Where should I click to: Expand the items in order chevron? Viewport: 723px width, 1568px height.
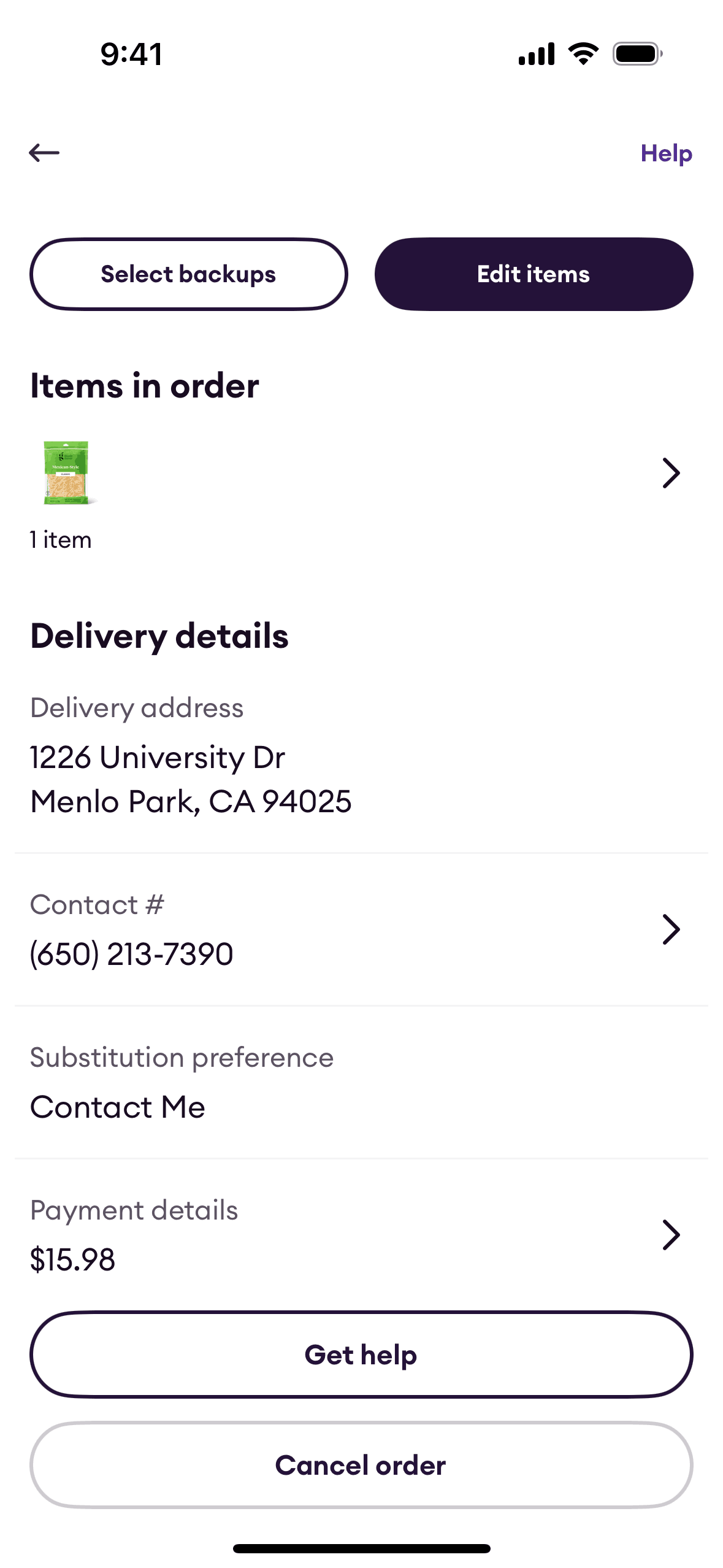(671, 473)
